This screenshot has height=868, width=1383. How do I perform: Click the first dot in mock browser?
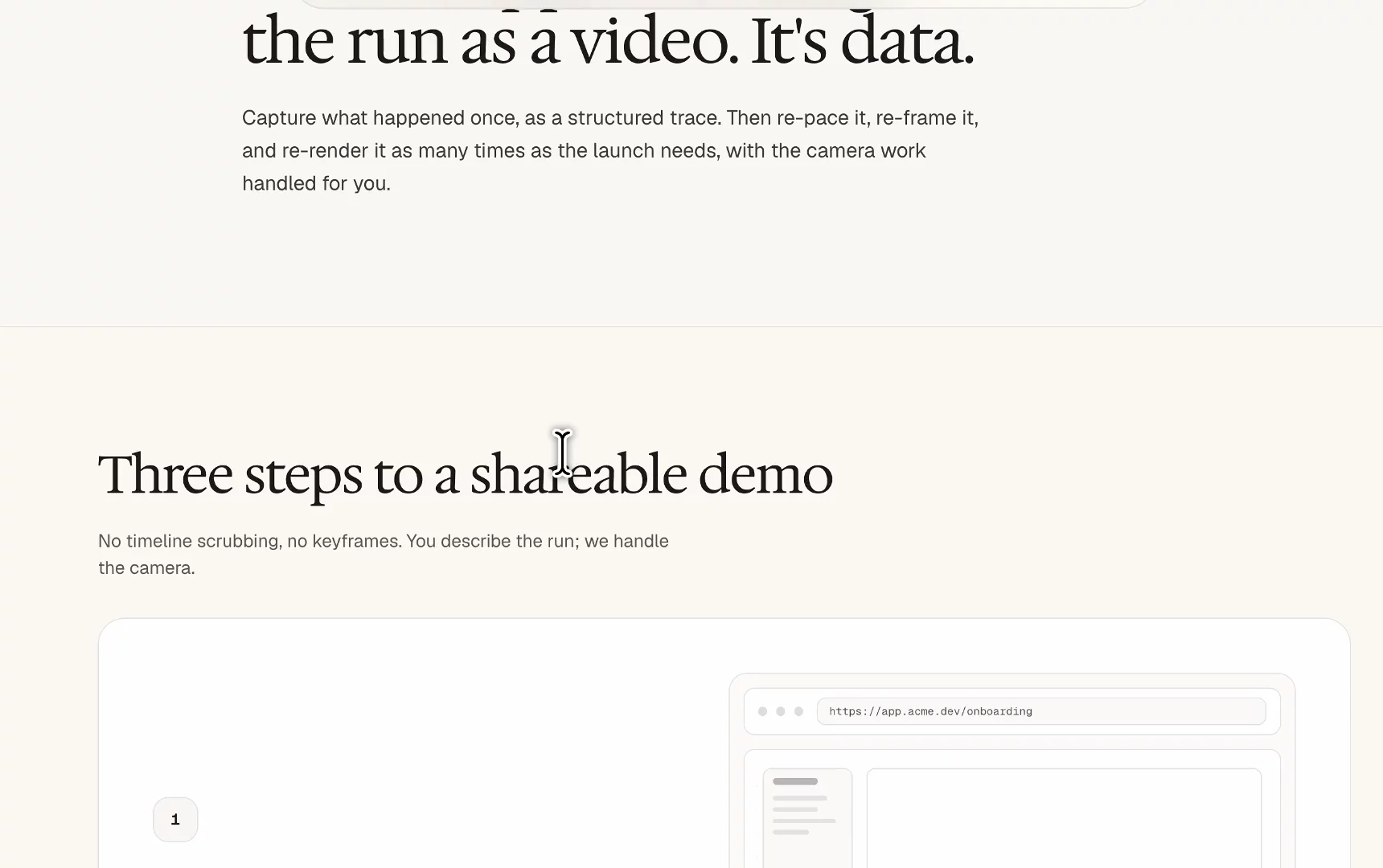(762, 711)
